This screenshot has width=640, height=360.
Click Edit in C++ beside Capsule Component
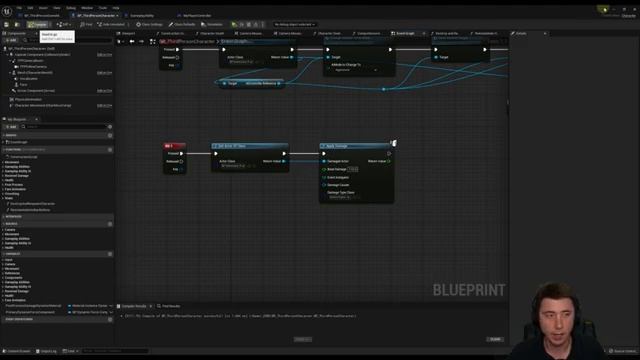[x=104, y=55]
